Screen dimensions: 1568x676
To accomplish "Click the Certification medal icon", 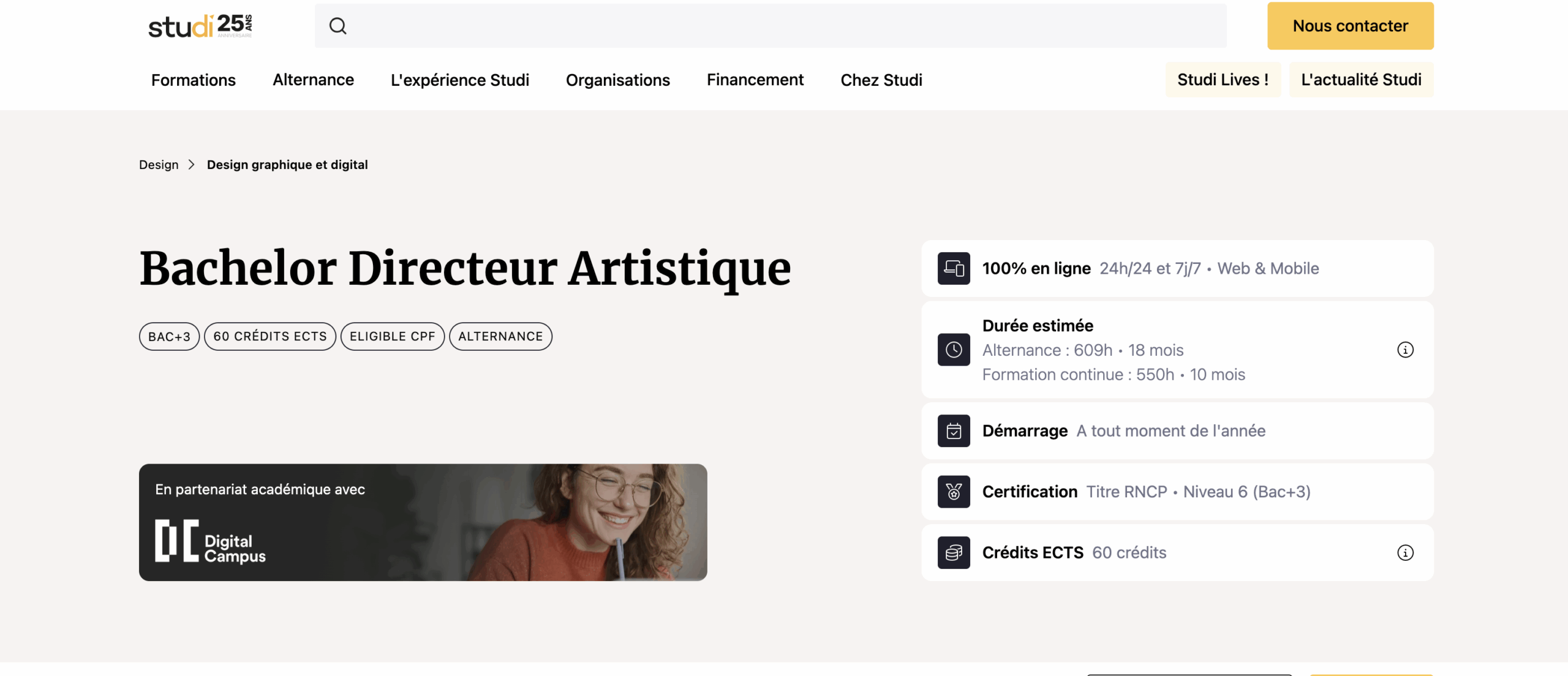I will (x=954, y=492).
